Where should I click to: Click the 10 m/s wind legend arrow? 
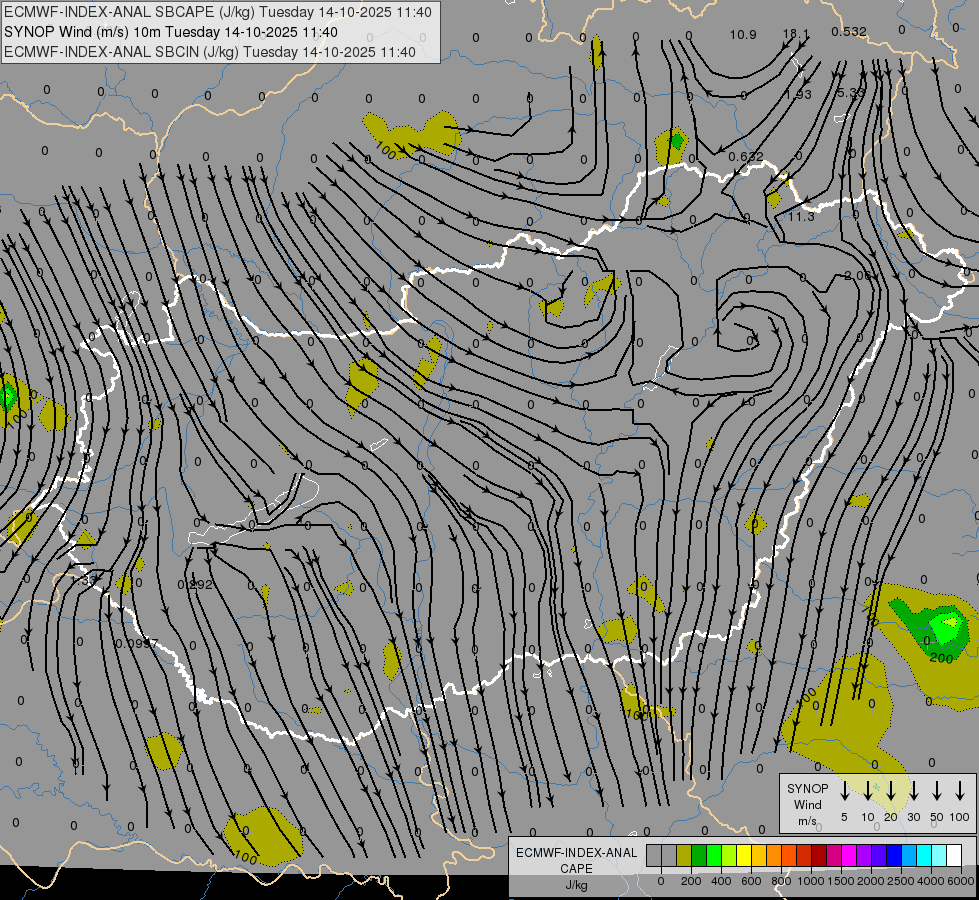click(867, 791)
